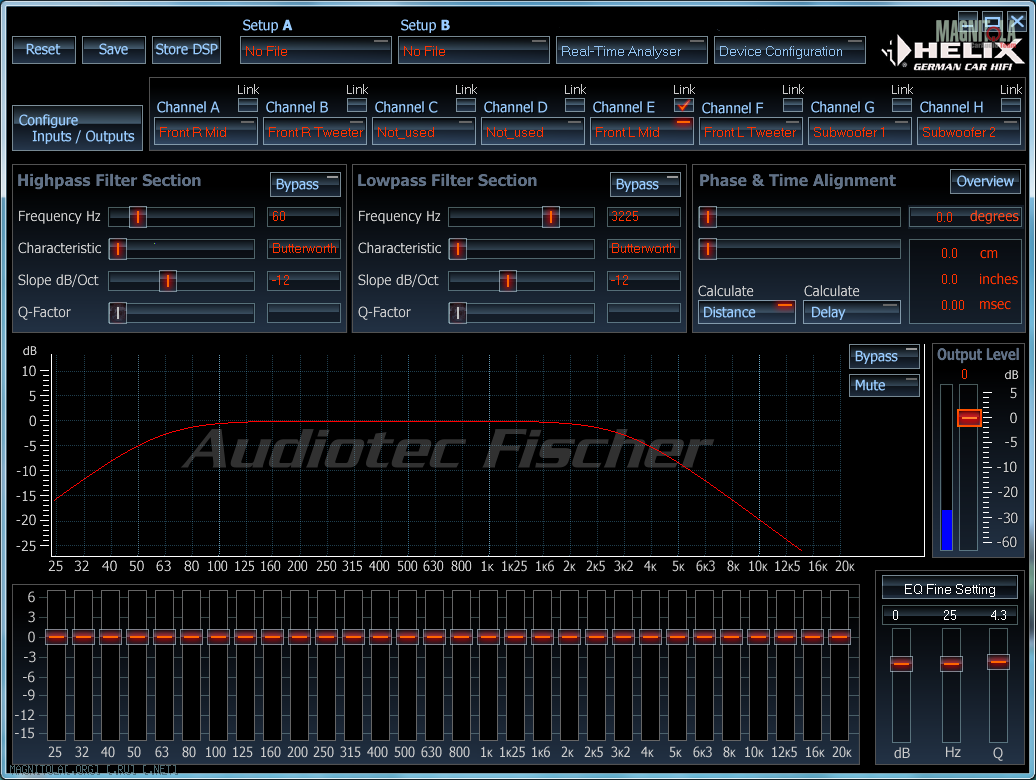Image resolution: width=1036 pixels, height=780 pixels.
Task: Toggle Link checkbox for Channel A
Action: (248, 105)
